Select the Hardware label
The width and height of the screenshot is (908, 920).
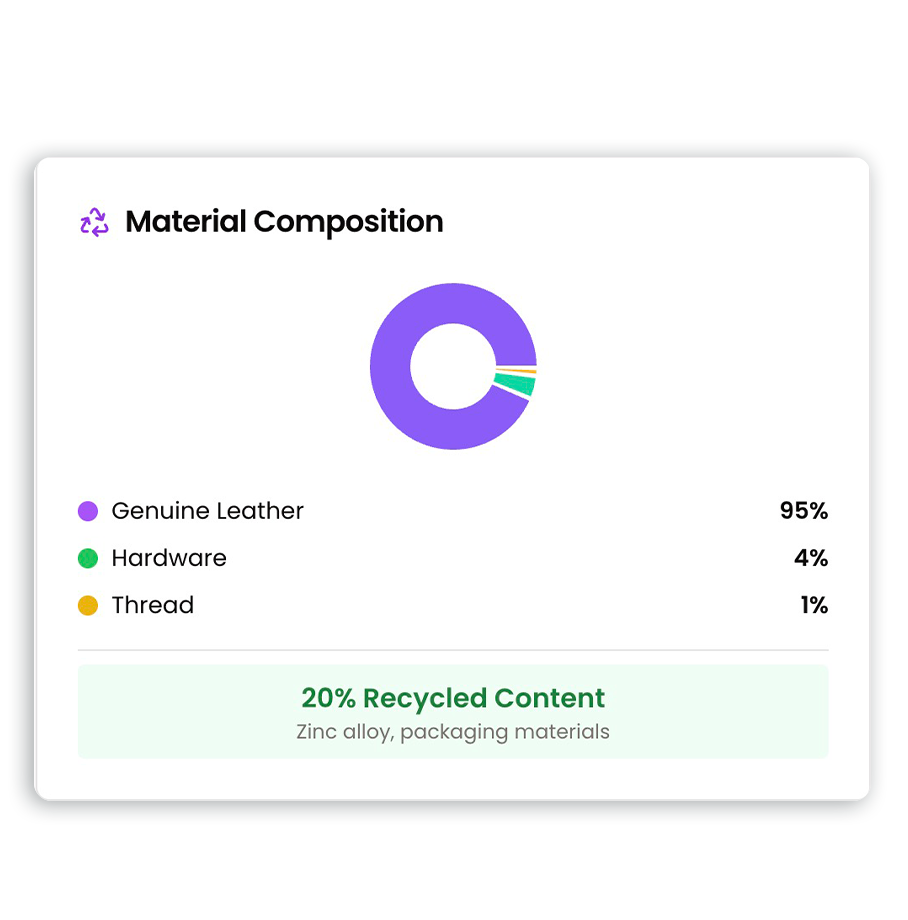point(169,558)
